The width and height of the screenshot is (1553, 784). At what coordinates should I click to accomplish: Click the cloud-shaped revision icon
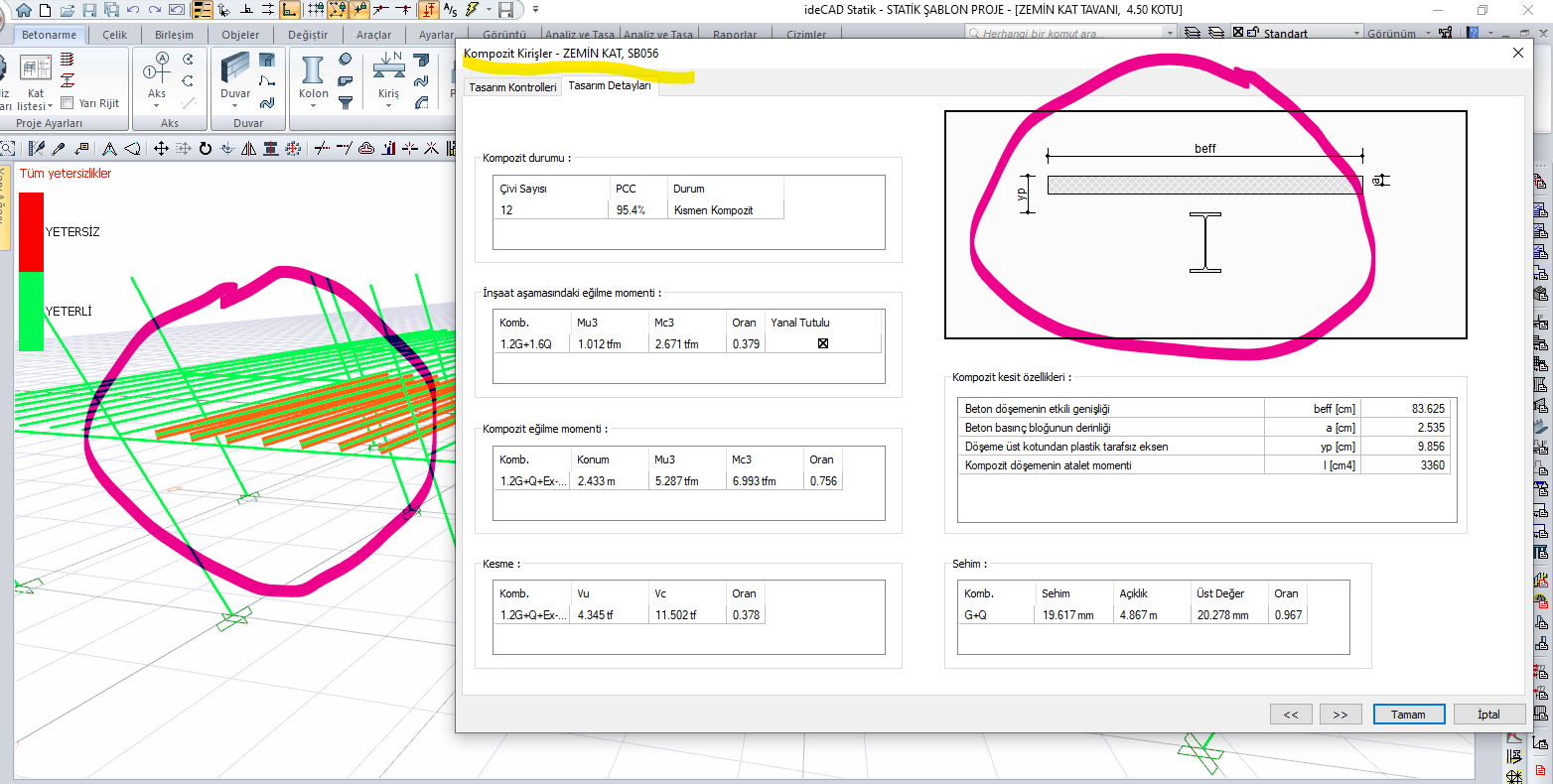pos(366,149)
